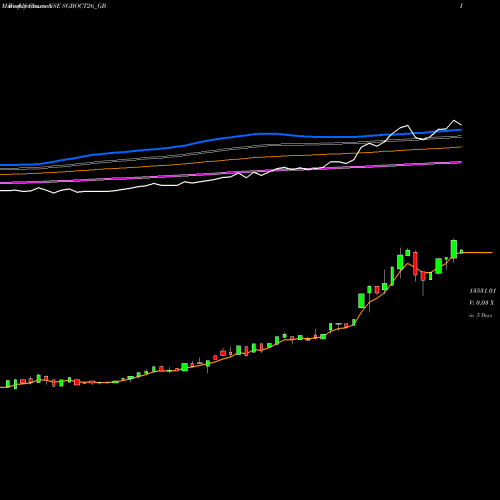Click the tall green candlestick at the chart's highest peak
500x500 pixels.
(x=454, y=249)
